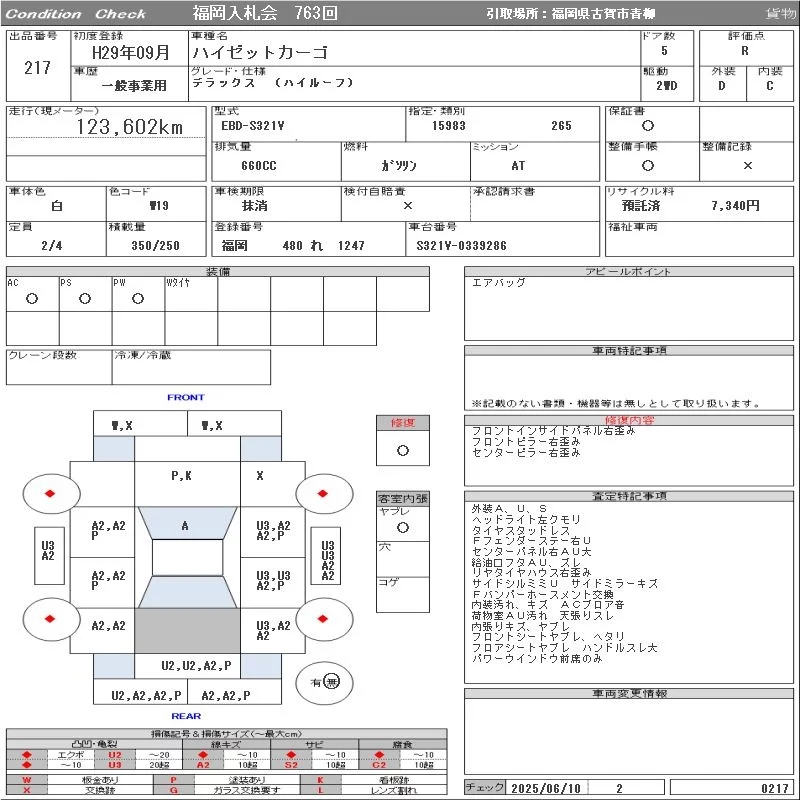Click the エアバッグ appeal point
800x800 pixels.
point(498,283)
